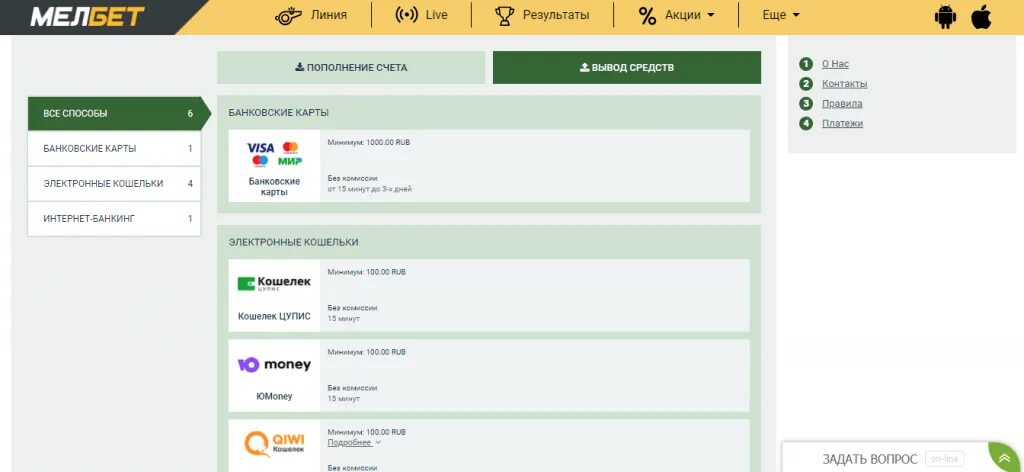Filter by Банковские карты in sidebar
Image resolution: width=1024 pixels, height=472 pixels.
pyautogui.click(x=114, y=148)
